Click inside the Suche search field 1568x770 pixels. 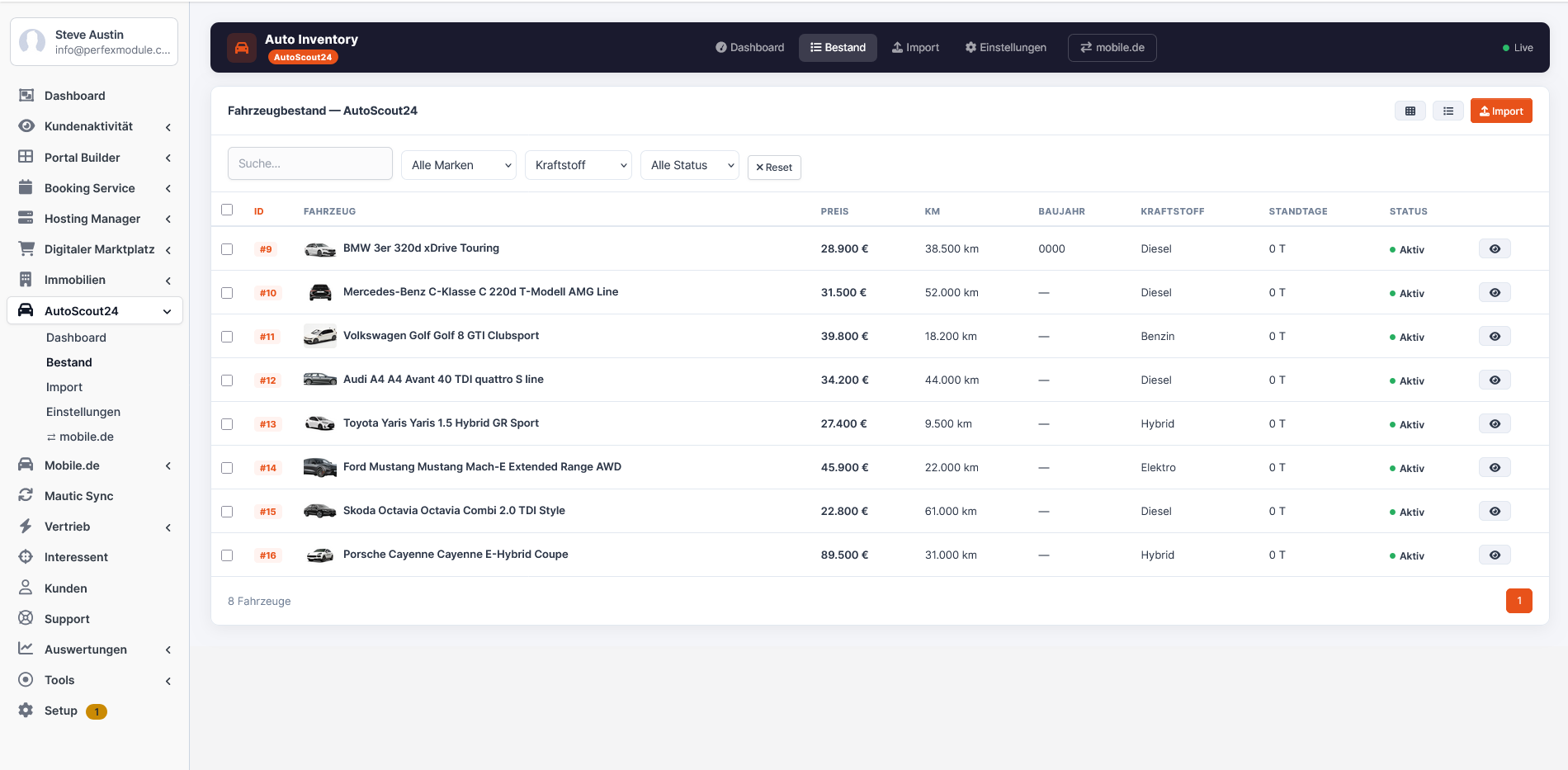309,163
